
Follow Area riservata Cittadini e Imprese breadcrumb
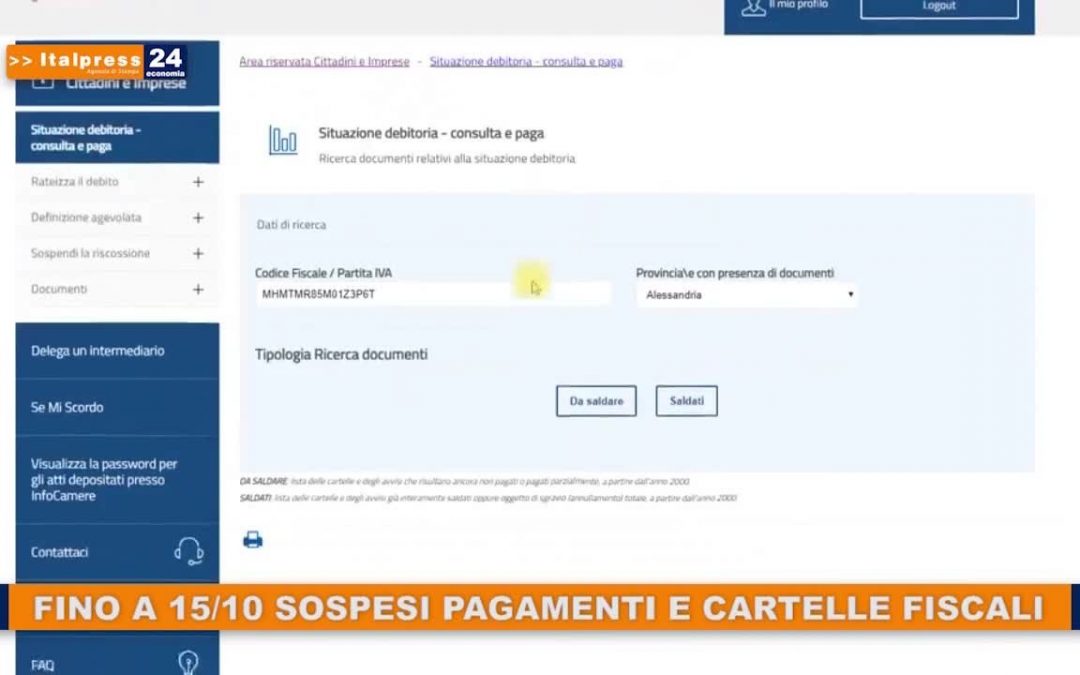coord(324,61)
